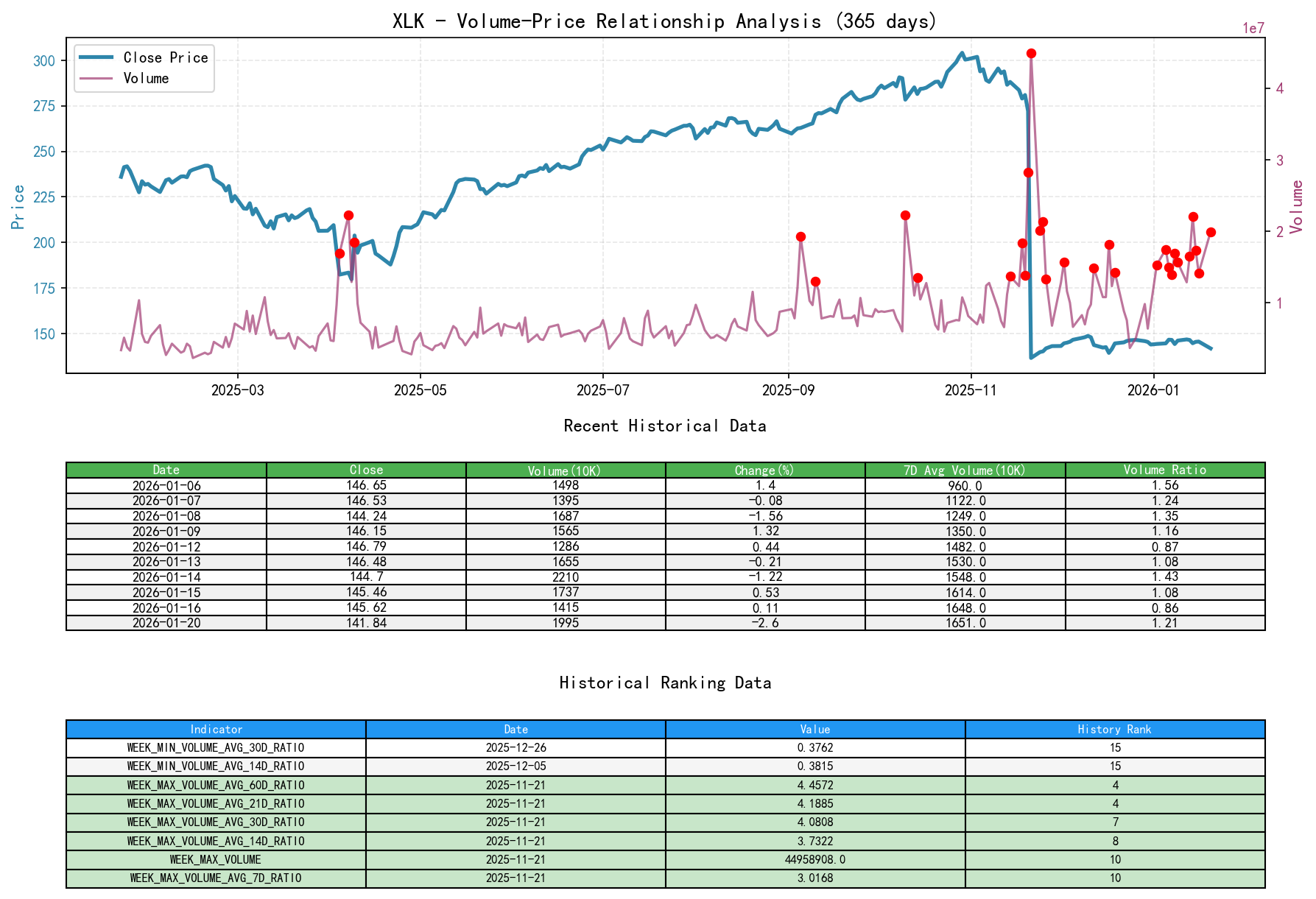Click the WEEK_MIN_VOLUME_AVG_30D_RATIO indicator label
Image resolution: width=1316 pixels, height=899 pixels.
[x=216, y=747]
